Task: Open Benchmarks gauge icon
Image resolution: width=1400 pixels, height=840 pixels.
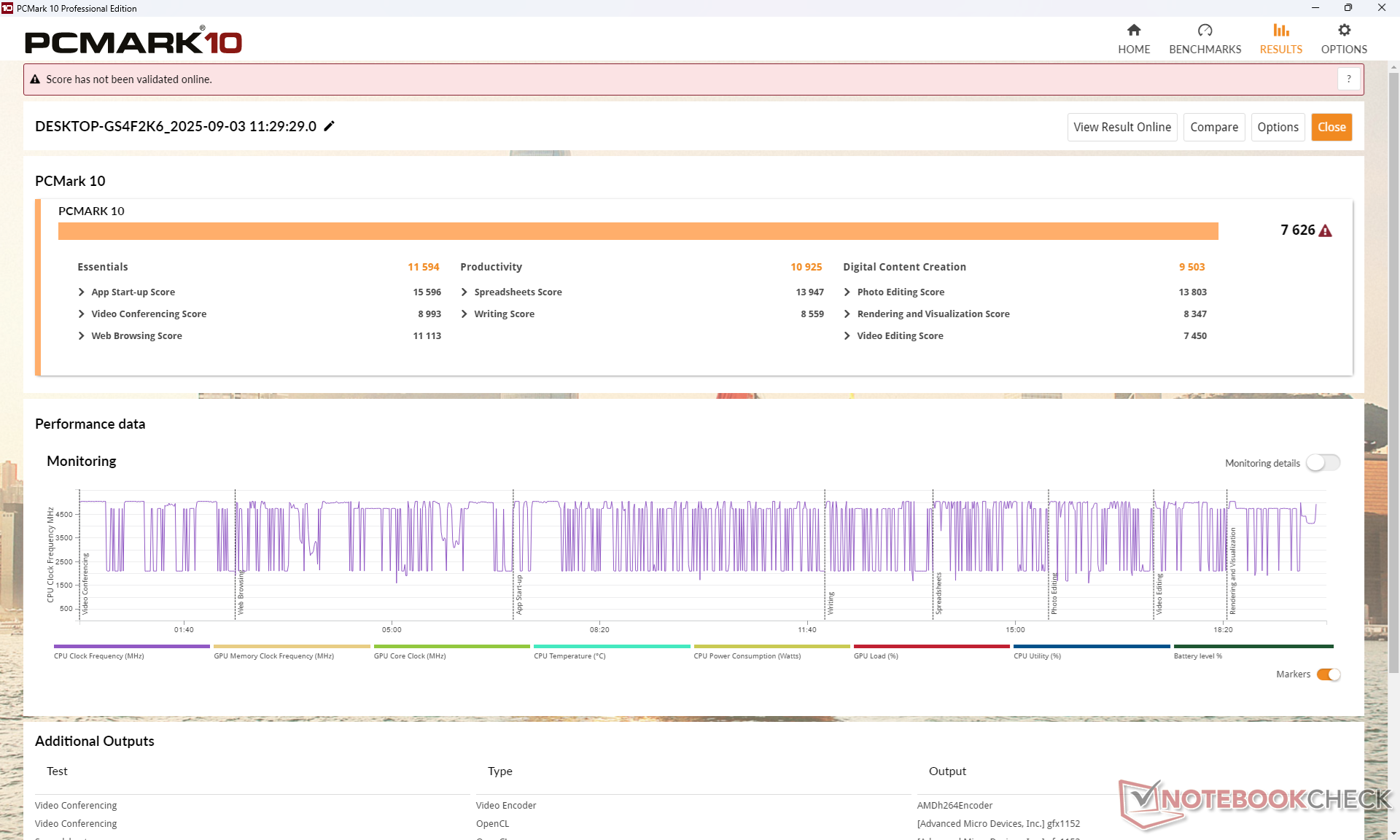Action: (x=1205, y=30)
